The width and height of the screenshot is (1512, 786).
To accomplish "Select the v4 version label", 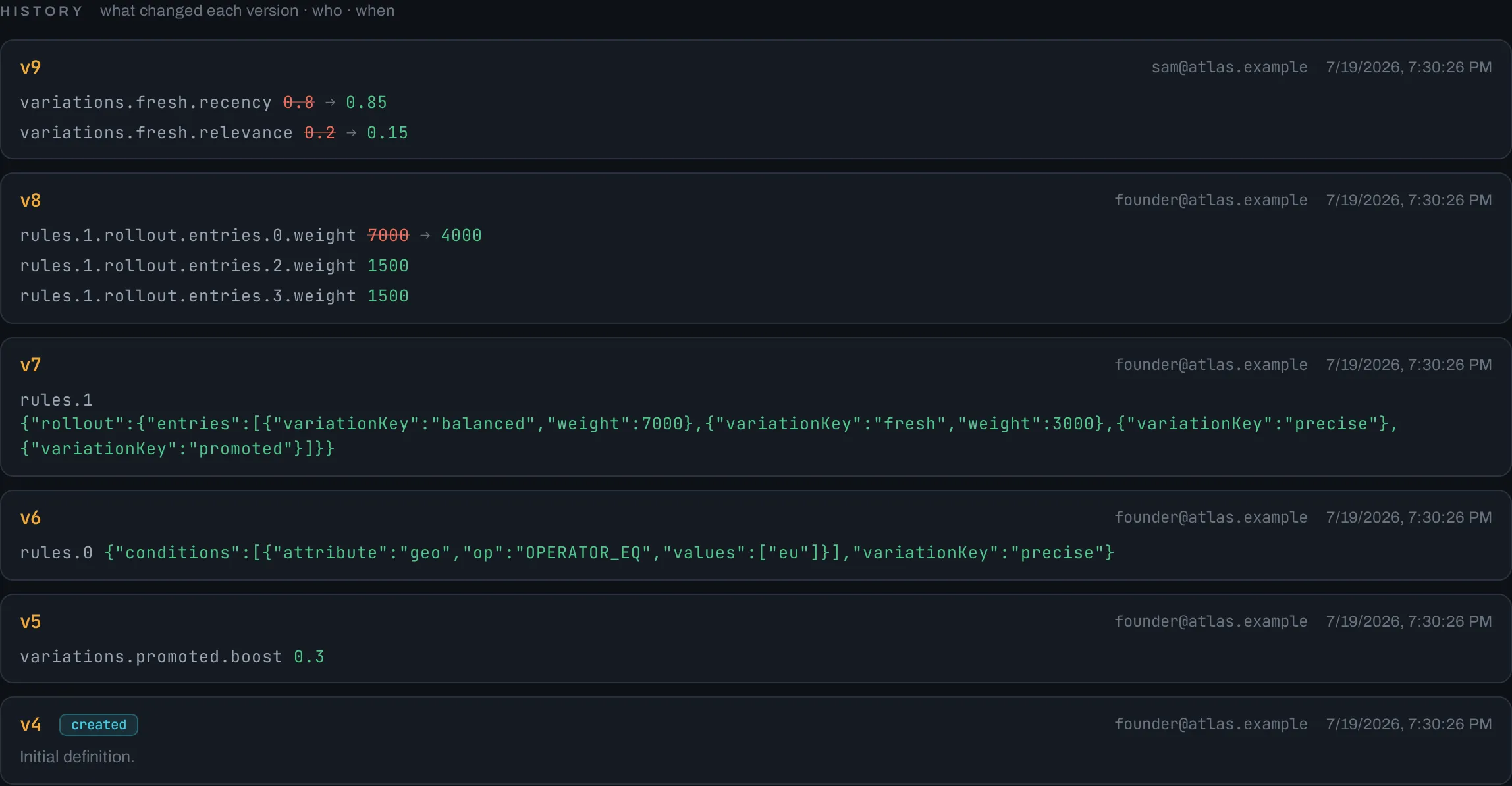I will click(x=30, y=725).
